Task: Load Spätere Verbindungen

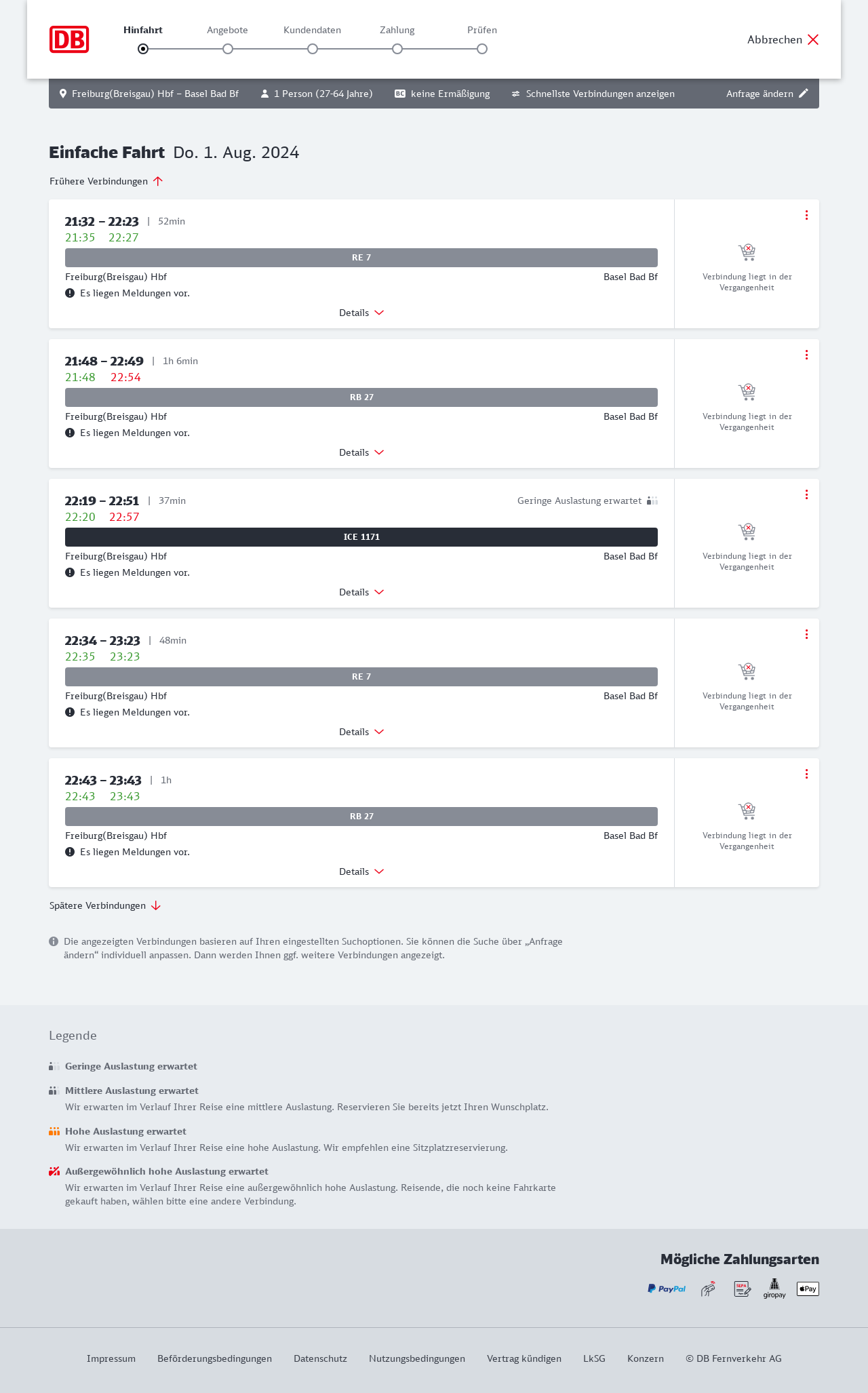Action: 105,905
